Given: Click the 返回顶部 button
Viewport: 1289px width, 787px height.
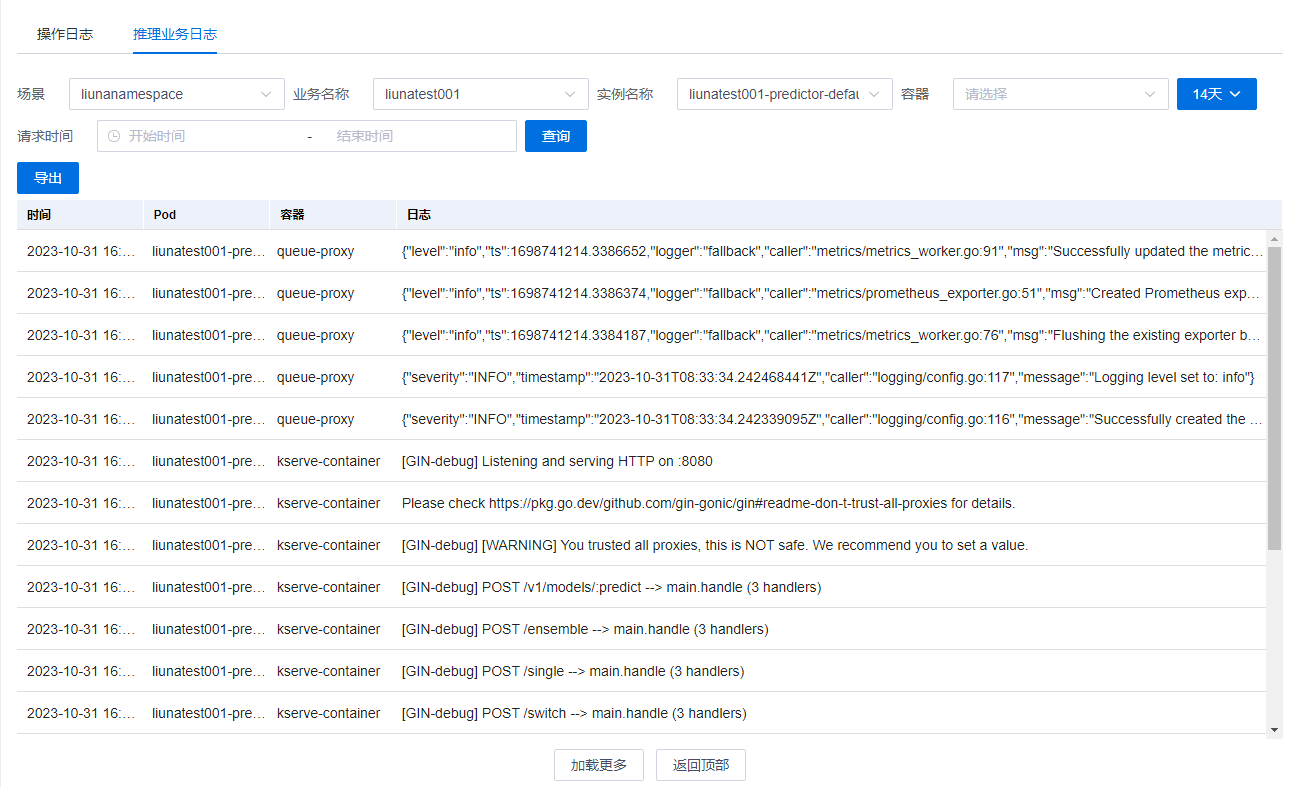Looking at the screenshot, I should 700,765.
